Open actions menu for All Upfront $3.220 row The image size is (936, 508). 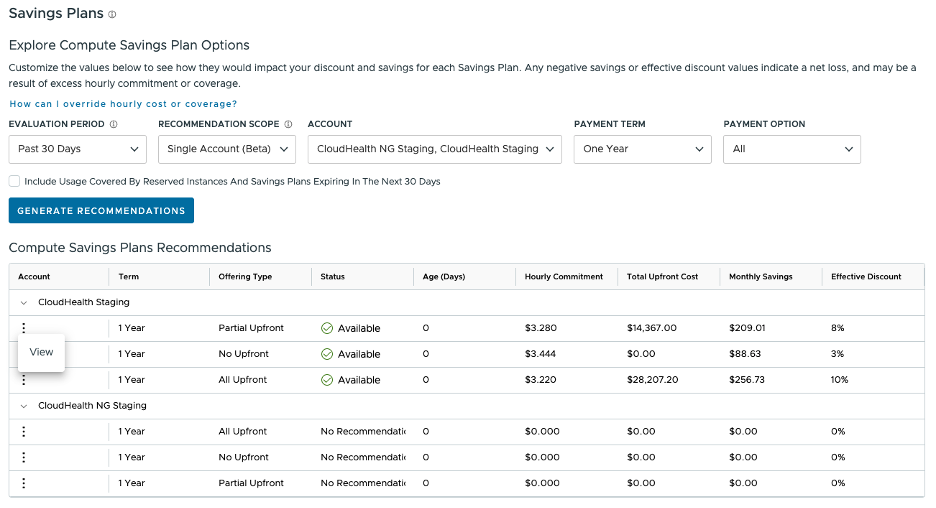pyautogui.click(x=23, y=380)
